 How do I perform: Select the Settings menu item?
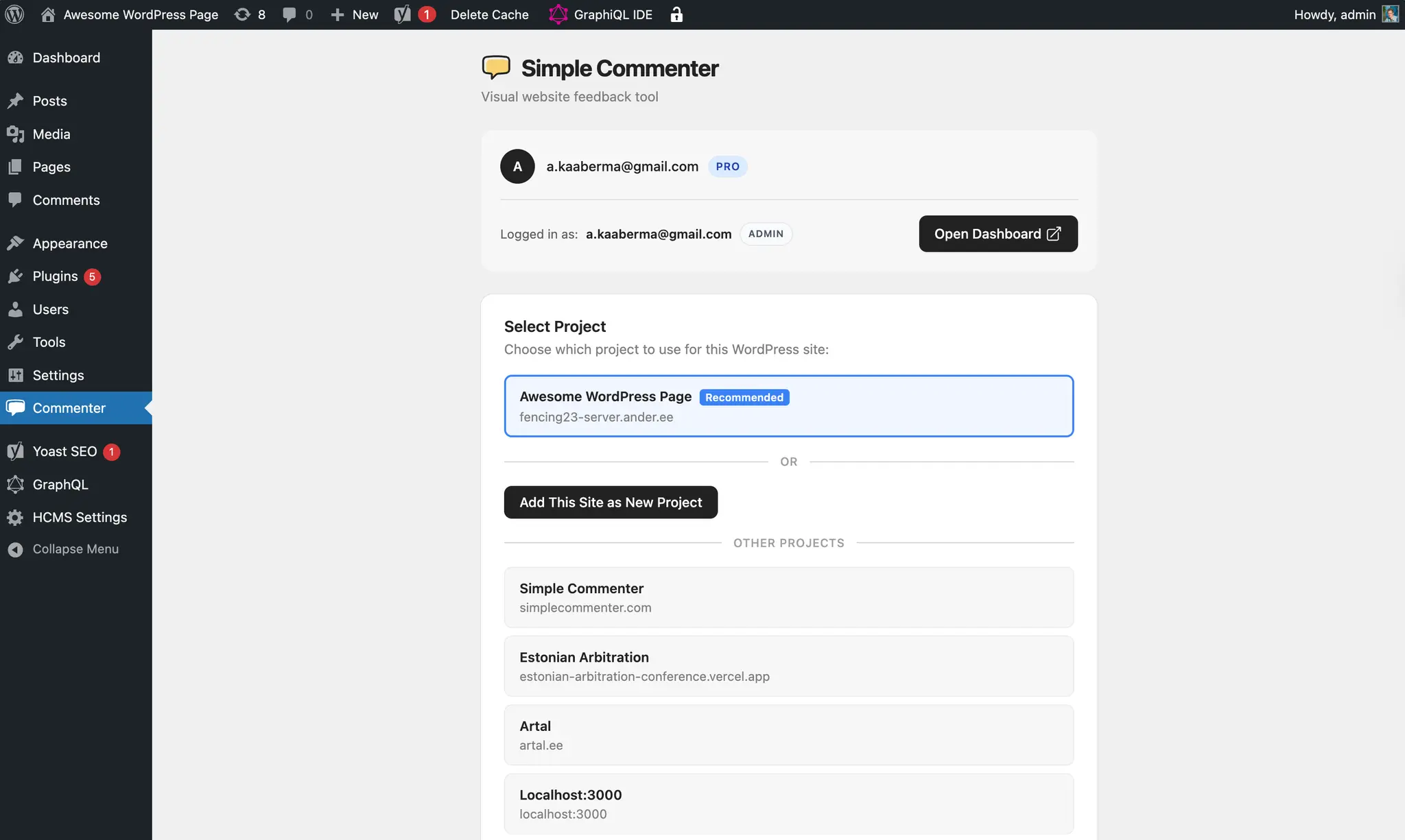click(x=58, y=375)
